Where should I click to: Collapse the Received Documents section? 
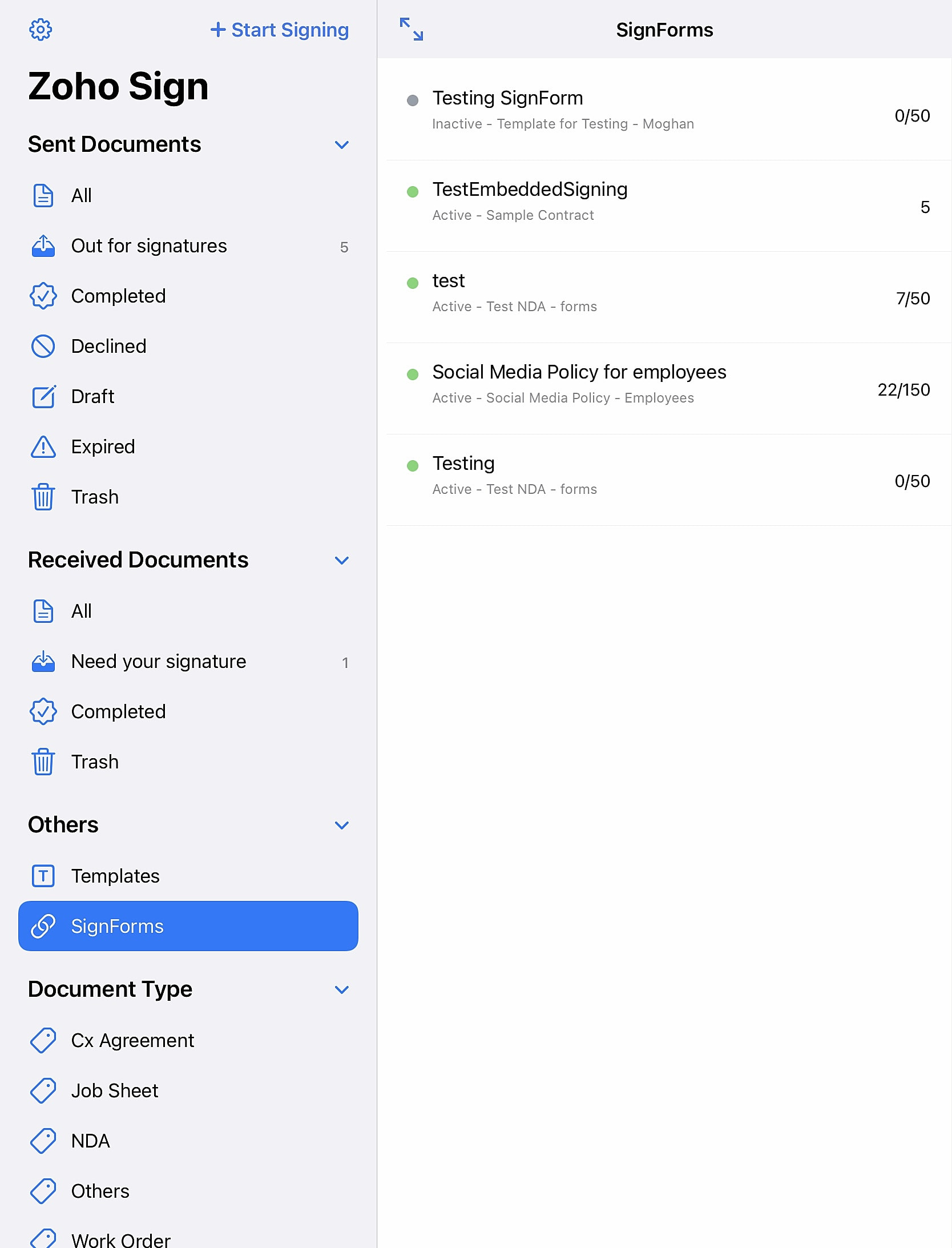click(x=342, y=561)
